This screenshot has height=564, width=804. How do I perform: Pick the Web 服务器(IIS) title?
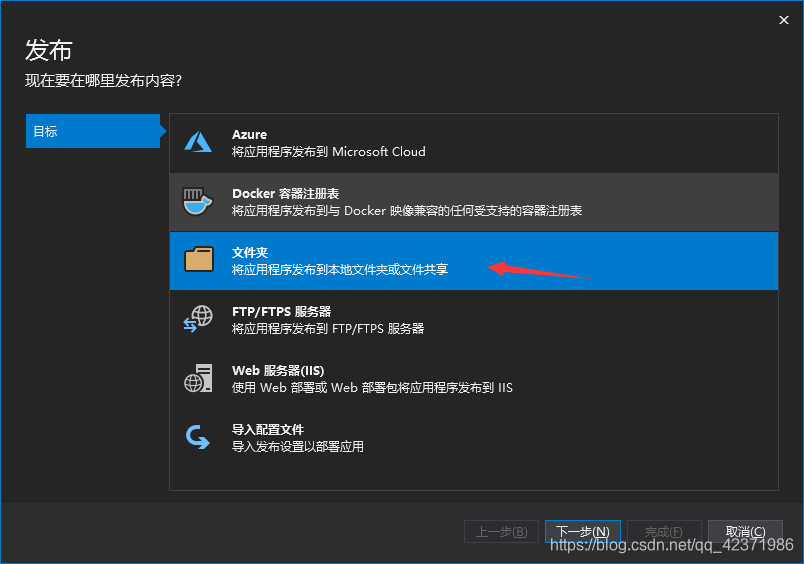(x=278, y=370)
